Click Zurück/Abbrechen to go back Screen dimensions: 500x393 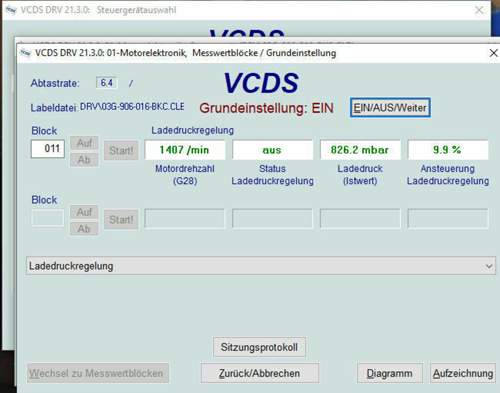(259, 373)
